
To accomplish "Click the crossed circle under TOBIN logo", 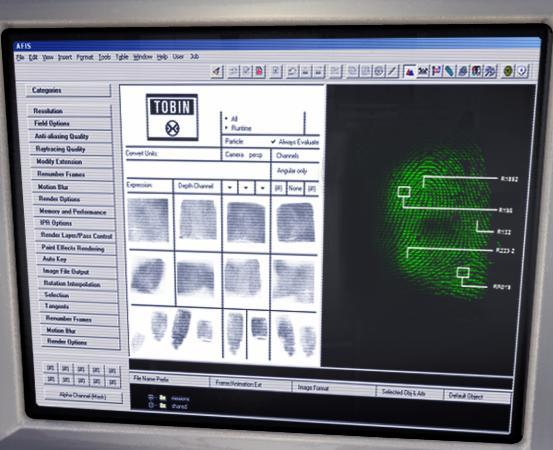I will 172,128.
